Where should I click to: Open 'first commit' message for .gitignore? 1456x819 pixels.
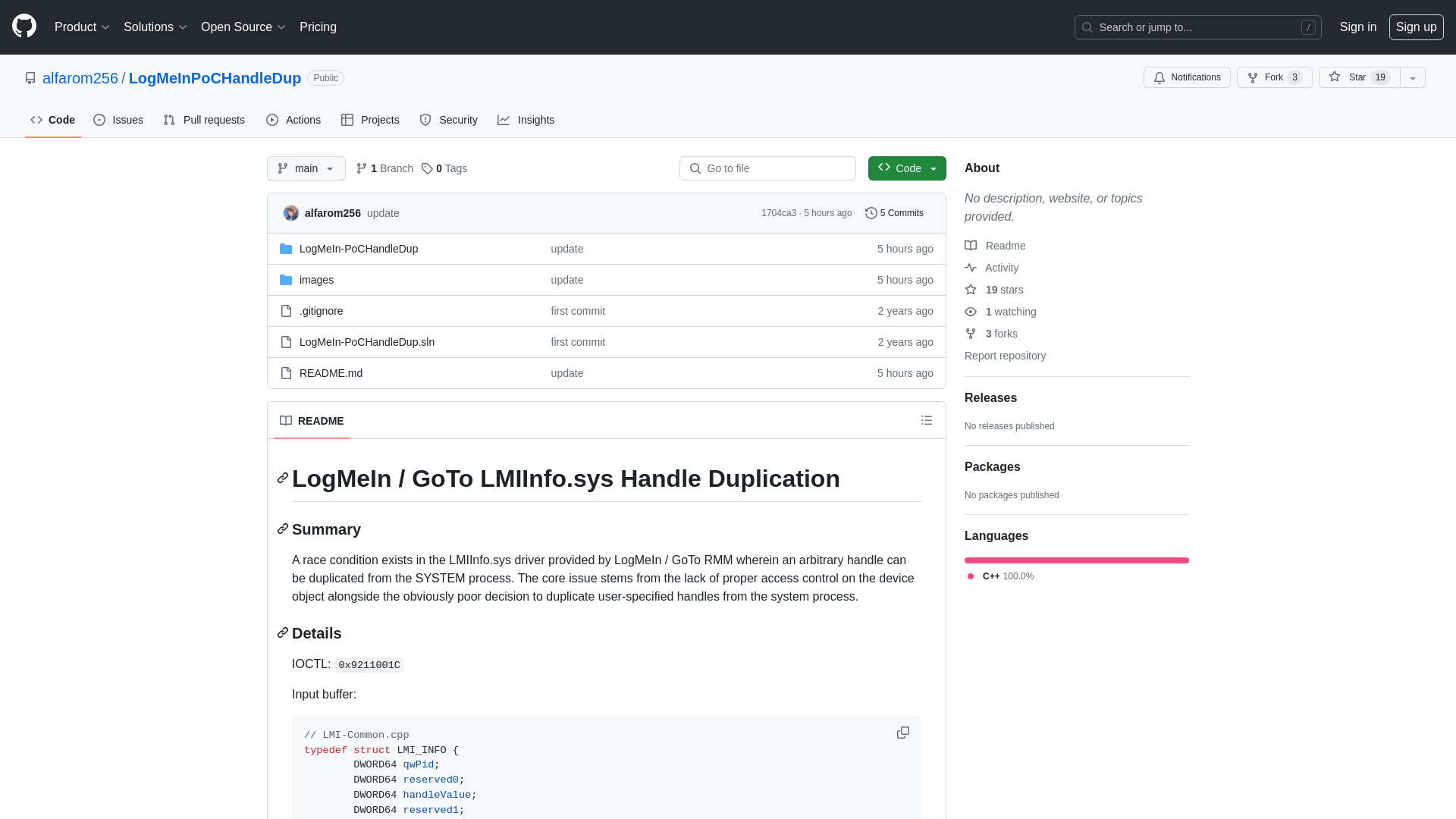coord(578,311)
